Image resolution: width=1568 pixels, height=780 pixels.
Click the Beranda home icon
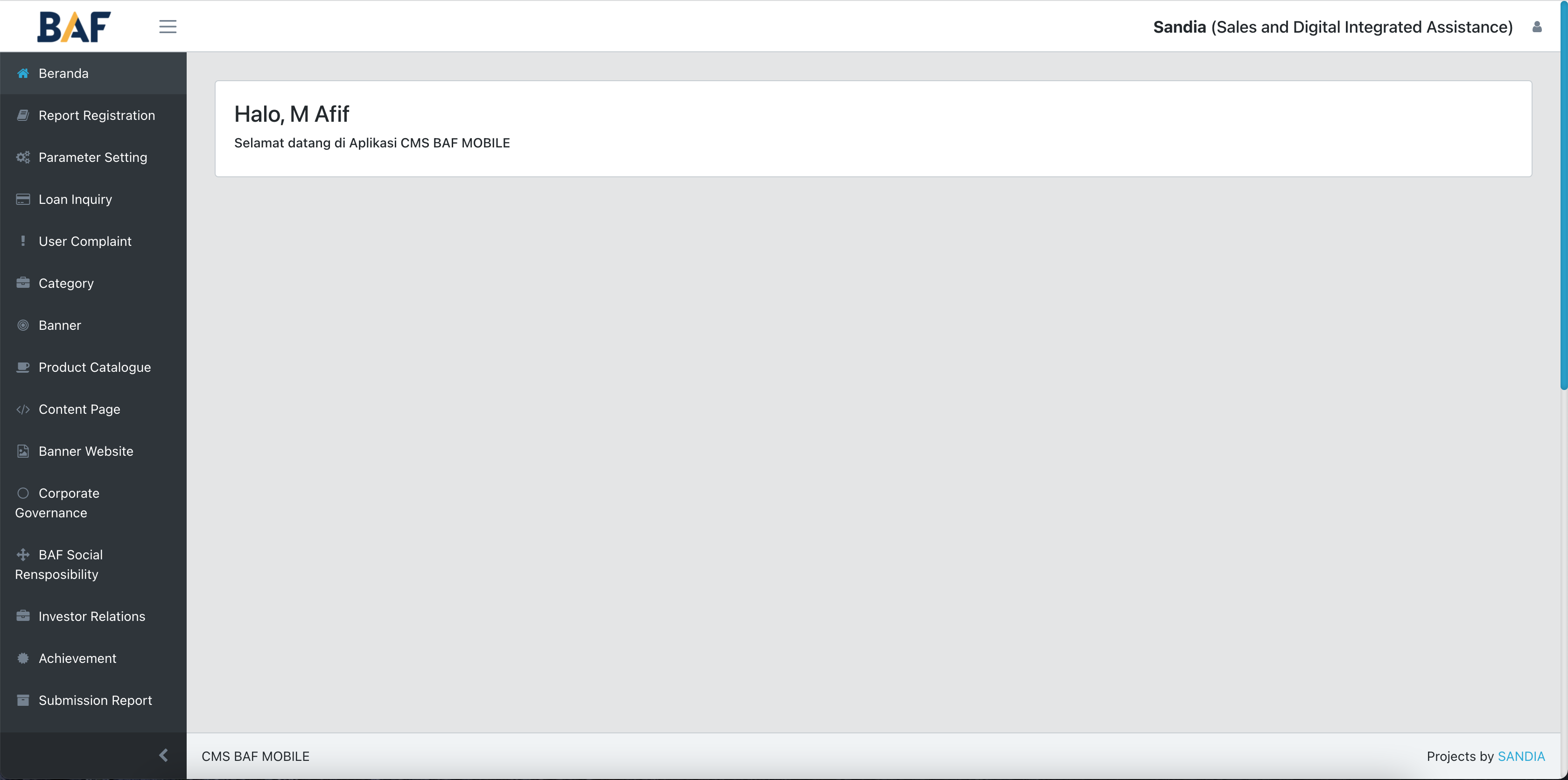click(23, 73)
